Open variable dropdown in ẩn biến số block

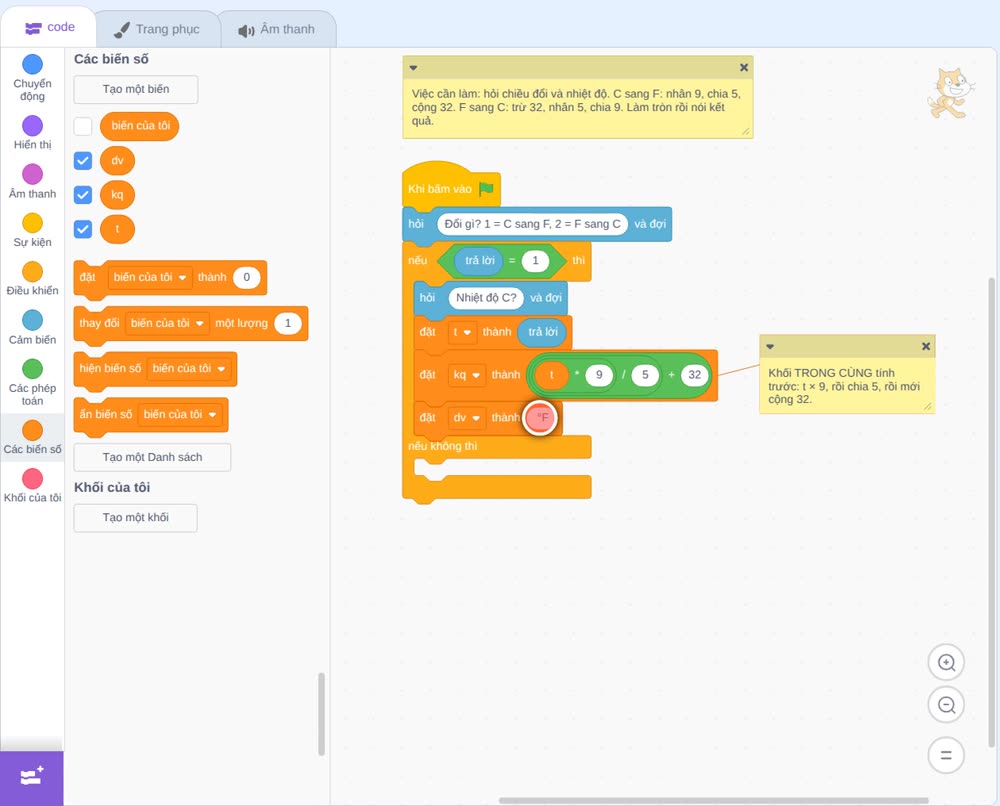(180, 414)
